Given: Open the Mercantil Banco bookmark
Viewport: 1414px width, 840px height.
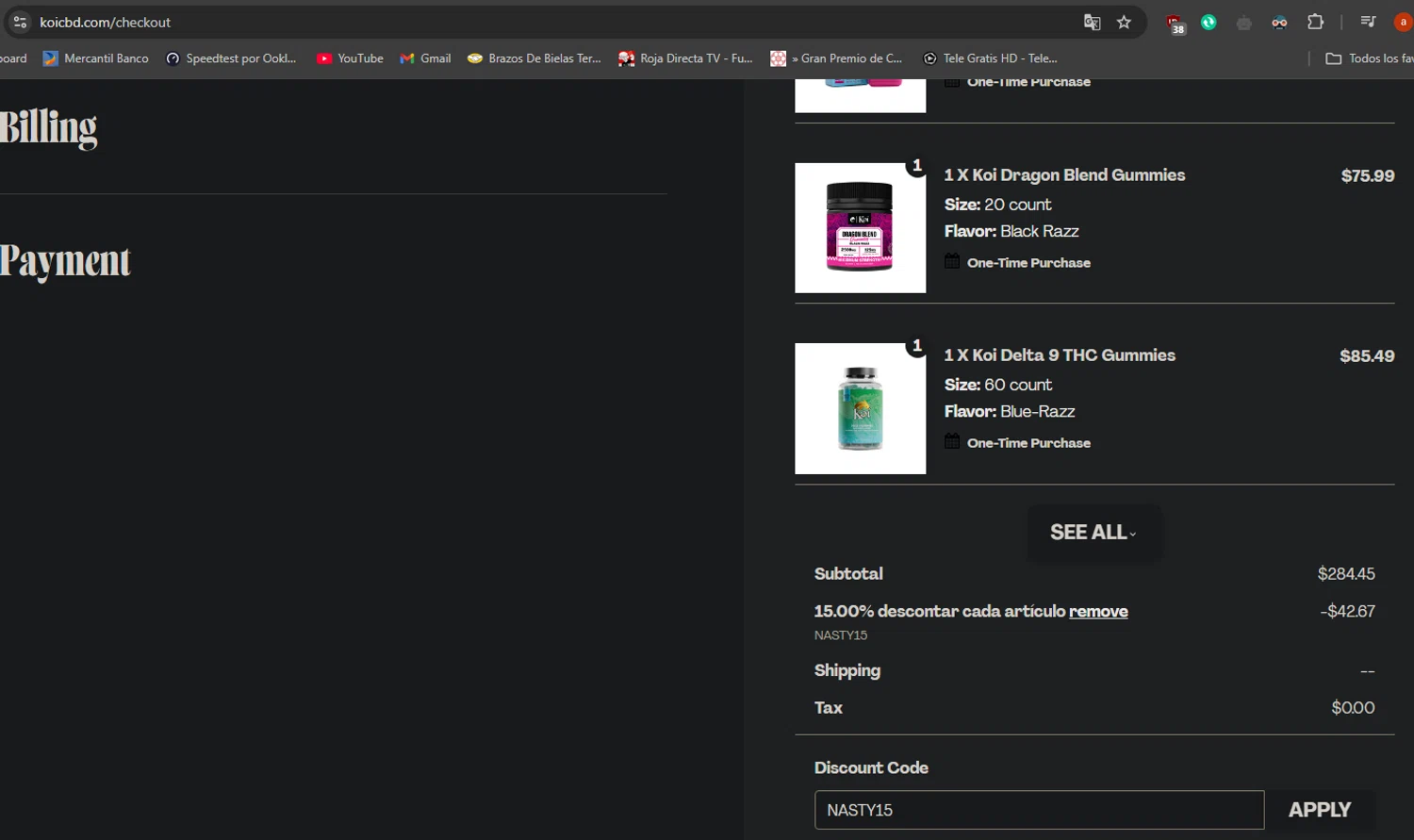Looking at the screenshot, I should click(x=95, y=58).
